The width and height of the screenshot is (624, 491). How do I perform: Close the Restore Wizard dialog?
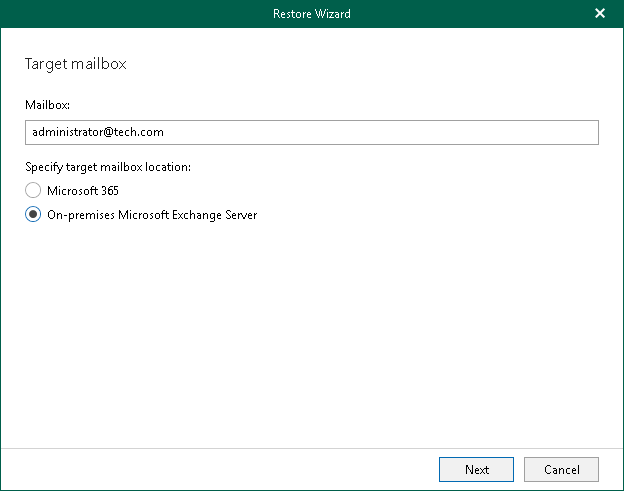[600, 14]
